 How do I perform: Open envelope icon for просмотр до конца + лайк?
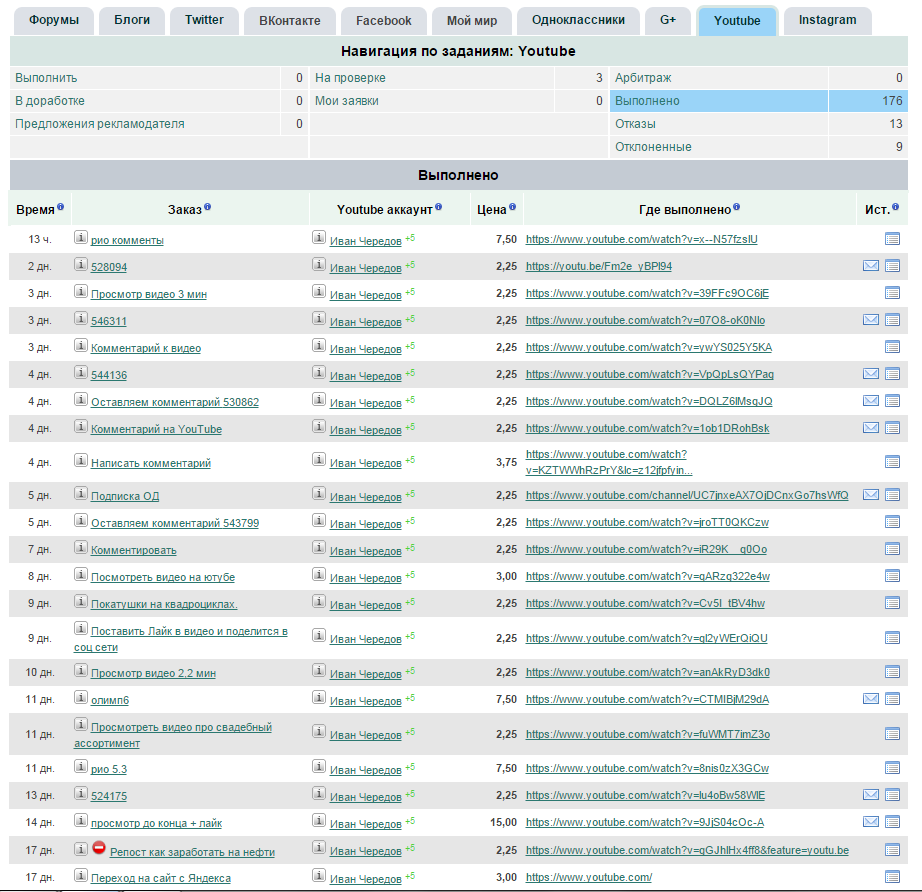point(871,822)
